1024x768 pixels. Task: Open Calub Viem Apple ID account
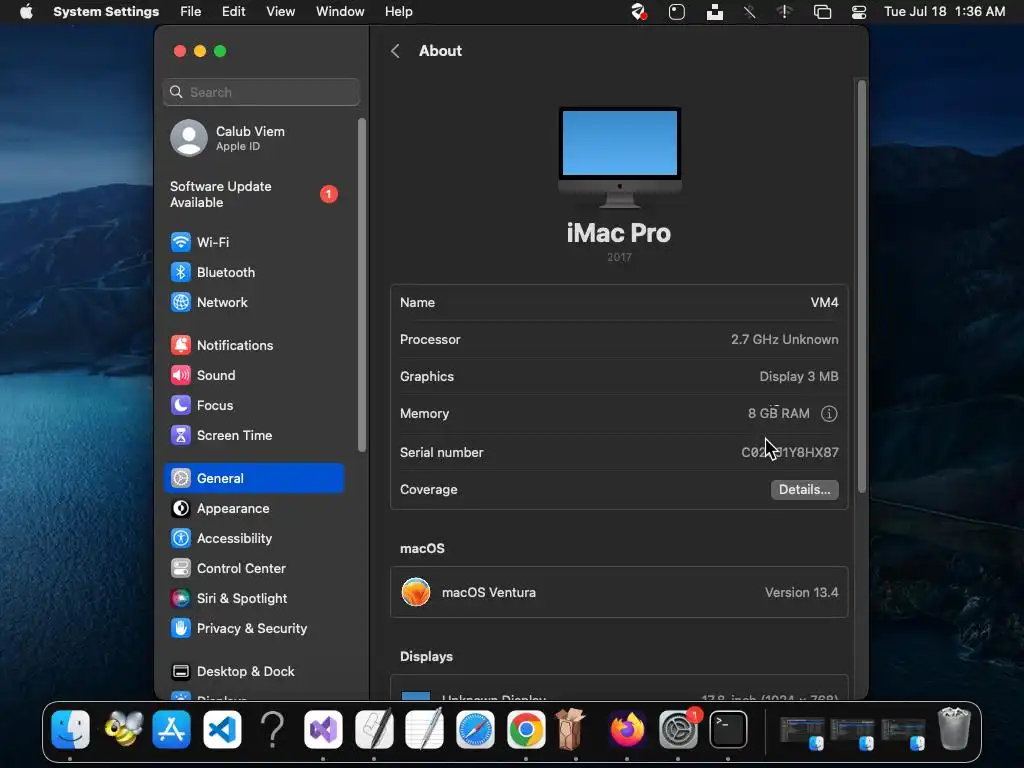pyautogui.click(x=253, y=138)
